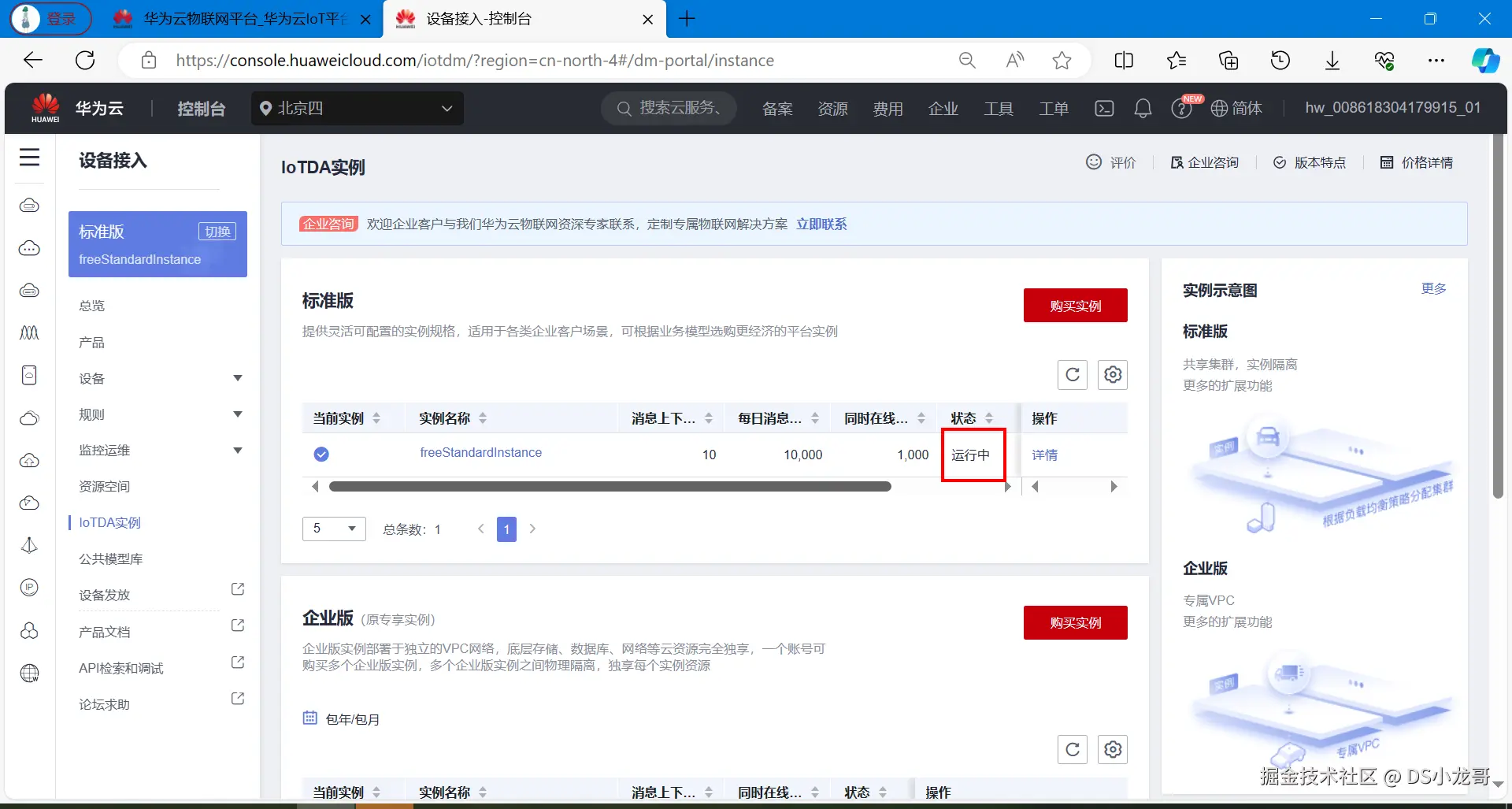
Task: Open 价格详情
Action: tap(1417, 162)
